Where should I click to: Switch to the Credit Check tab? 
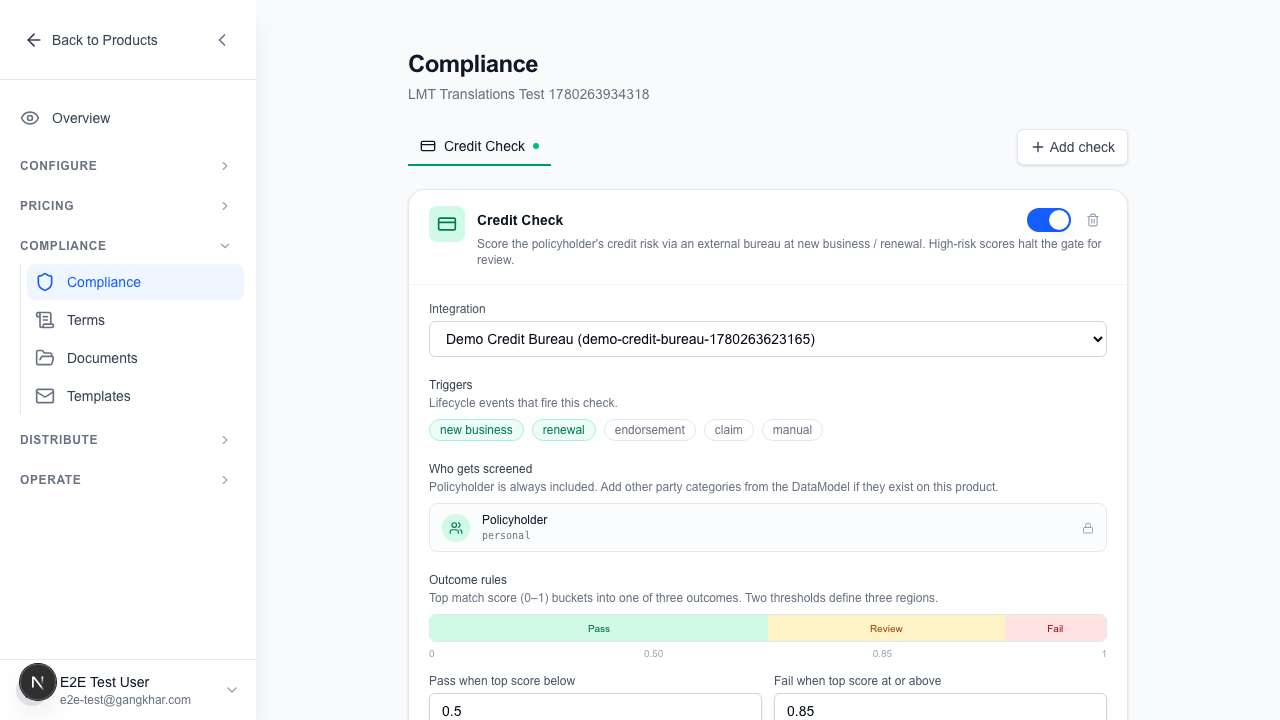coord(479,146)
